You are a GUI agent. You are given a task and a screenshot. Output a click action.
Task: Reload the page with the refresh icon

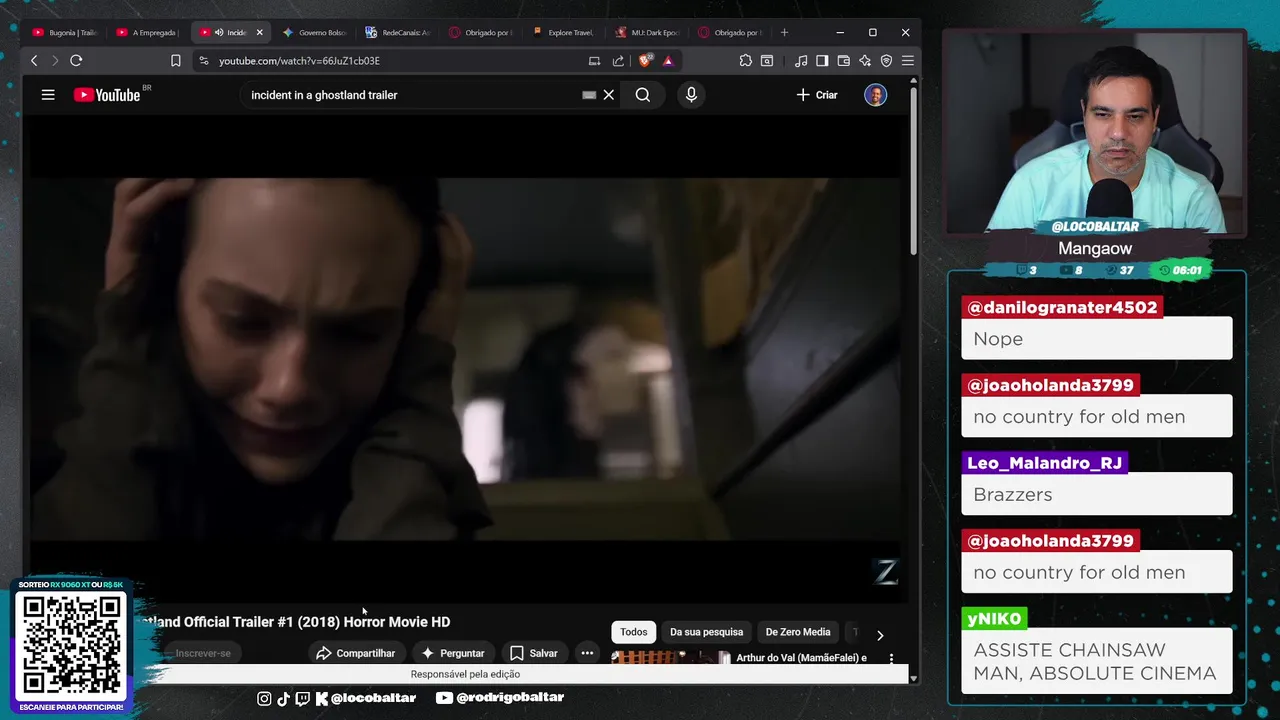pyautogui.click(x=76, y=61)
